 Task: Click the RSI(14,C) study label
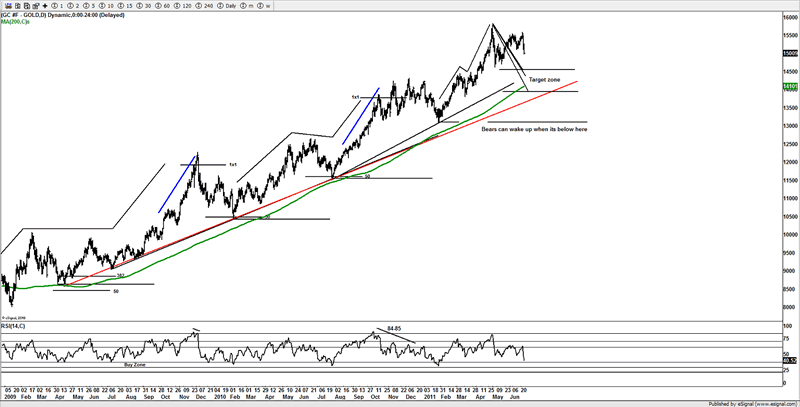pos(14,326)
